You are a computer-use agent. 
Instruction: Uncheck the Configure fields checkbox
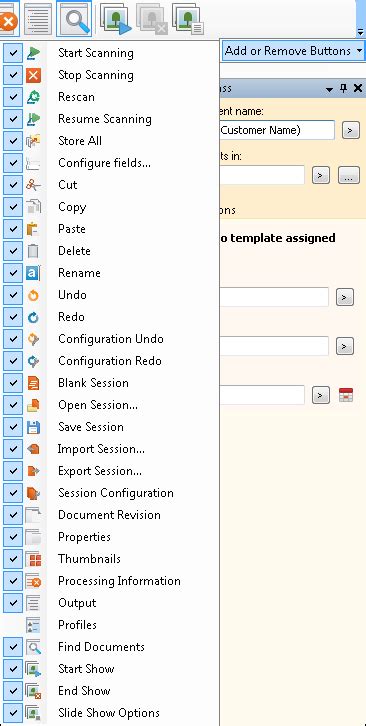tap(13, 163)
